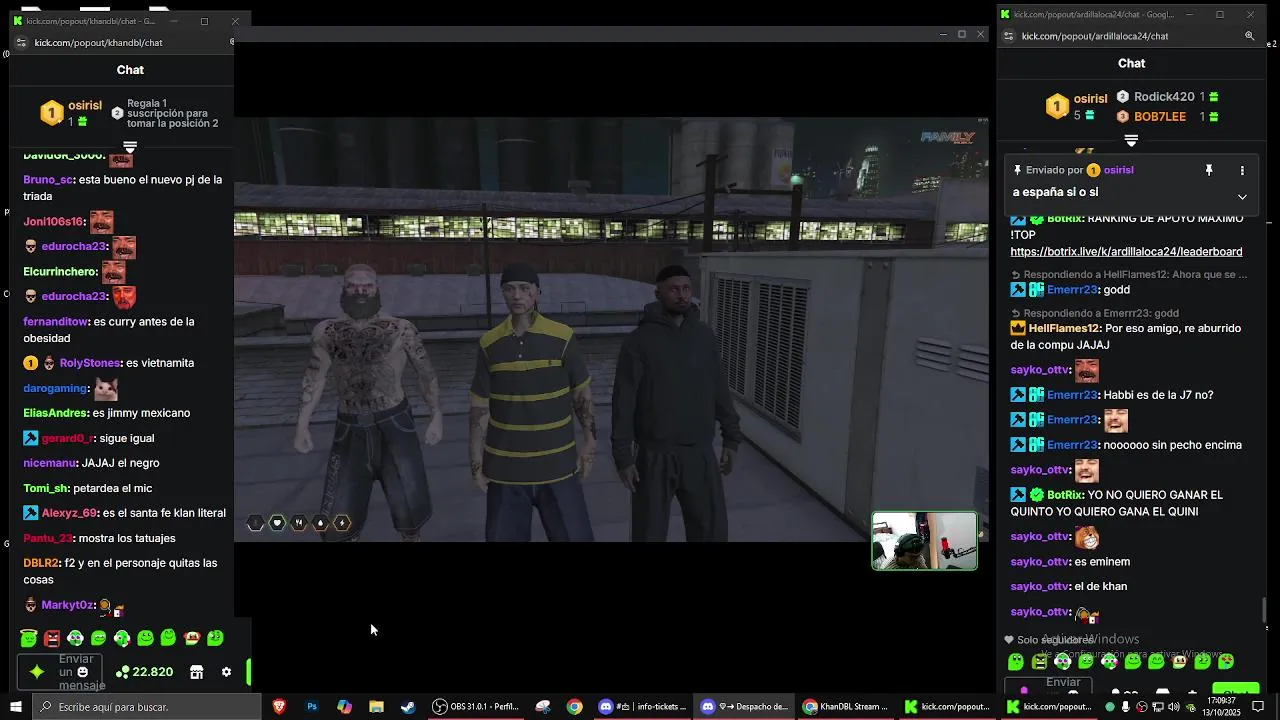Click the FAMILY logo in stream
1280x720 pixels.
(x=947, y=138)
